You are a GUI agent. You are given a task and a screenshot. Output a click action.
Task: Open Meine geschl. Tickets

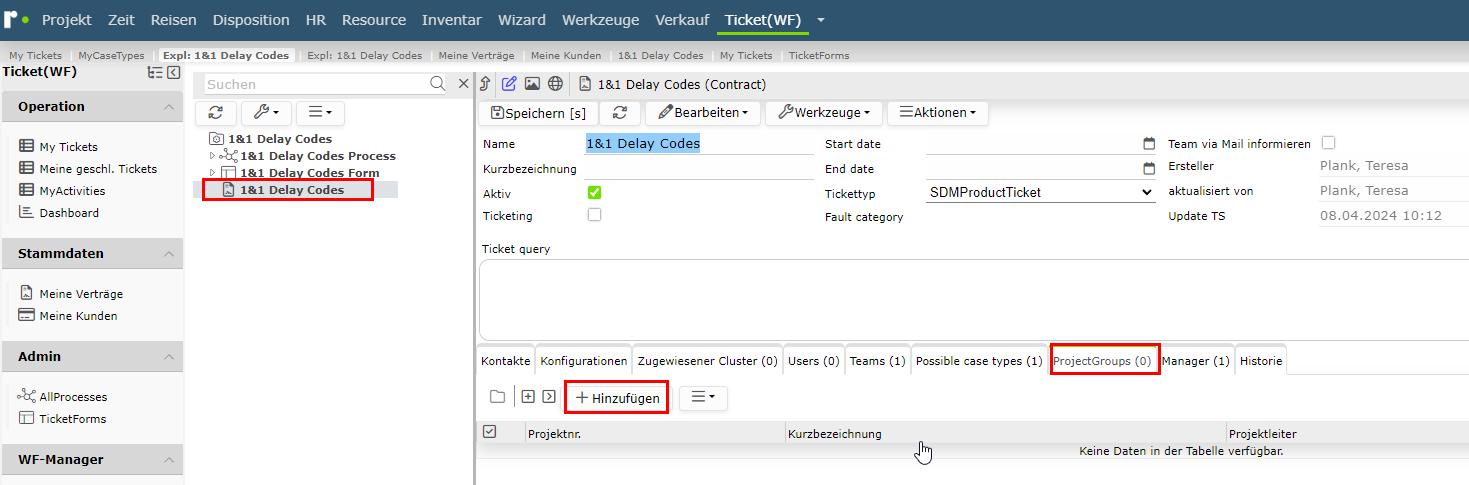[98, 169]
